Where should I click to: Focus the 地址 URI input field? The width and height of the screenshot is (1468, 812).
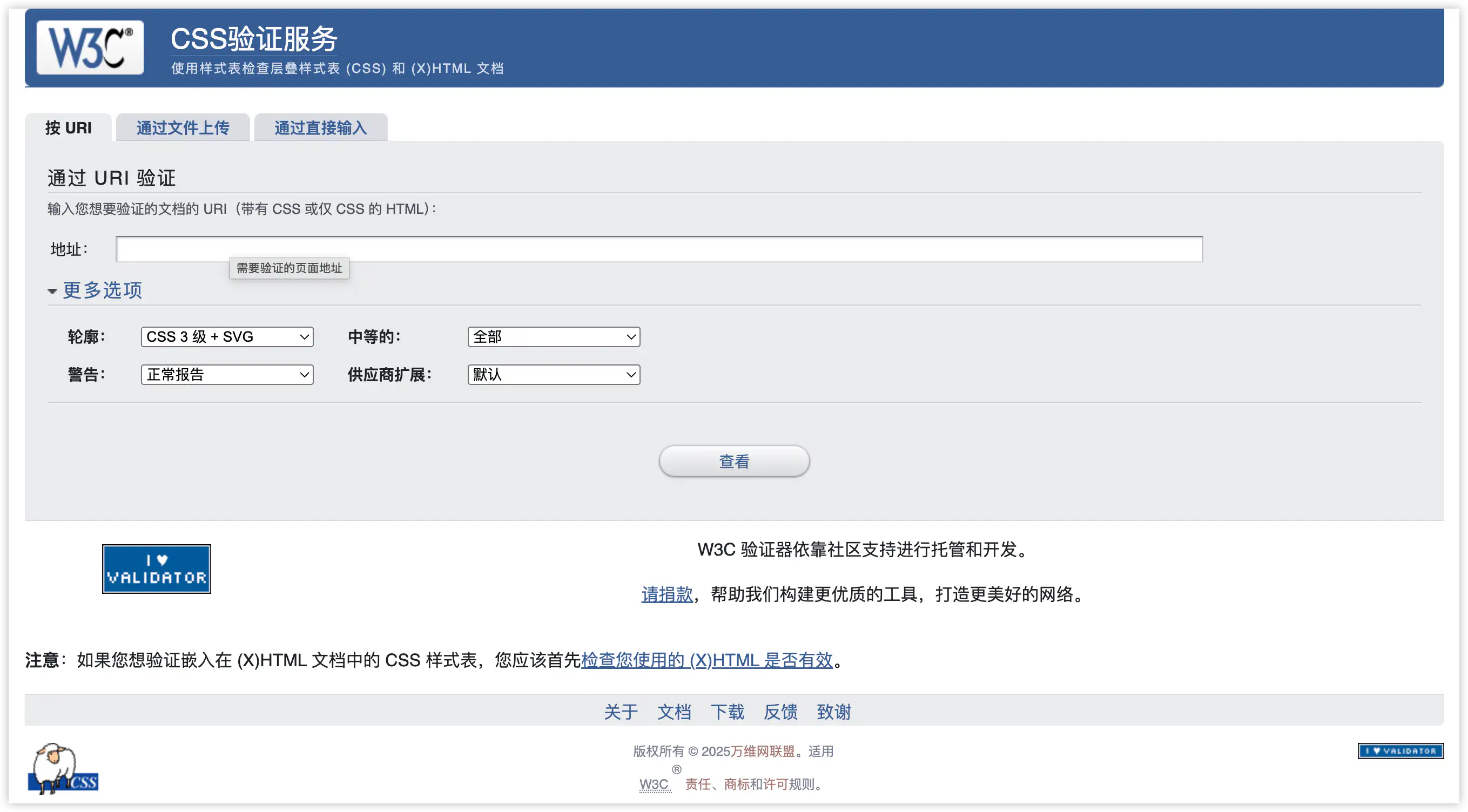click(x=659, y=249)
